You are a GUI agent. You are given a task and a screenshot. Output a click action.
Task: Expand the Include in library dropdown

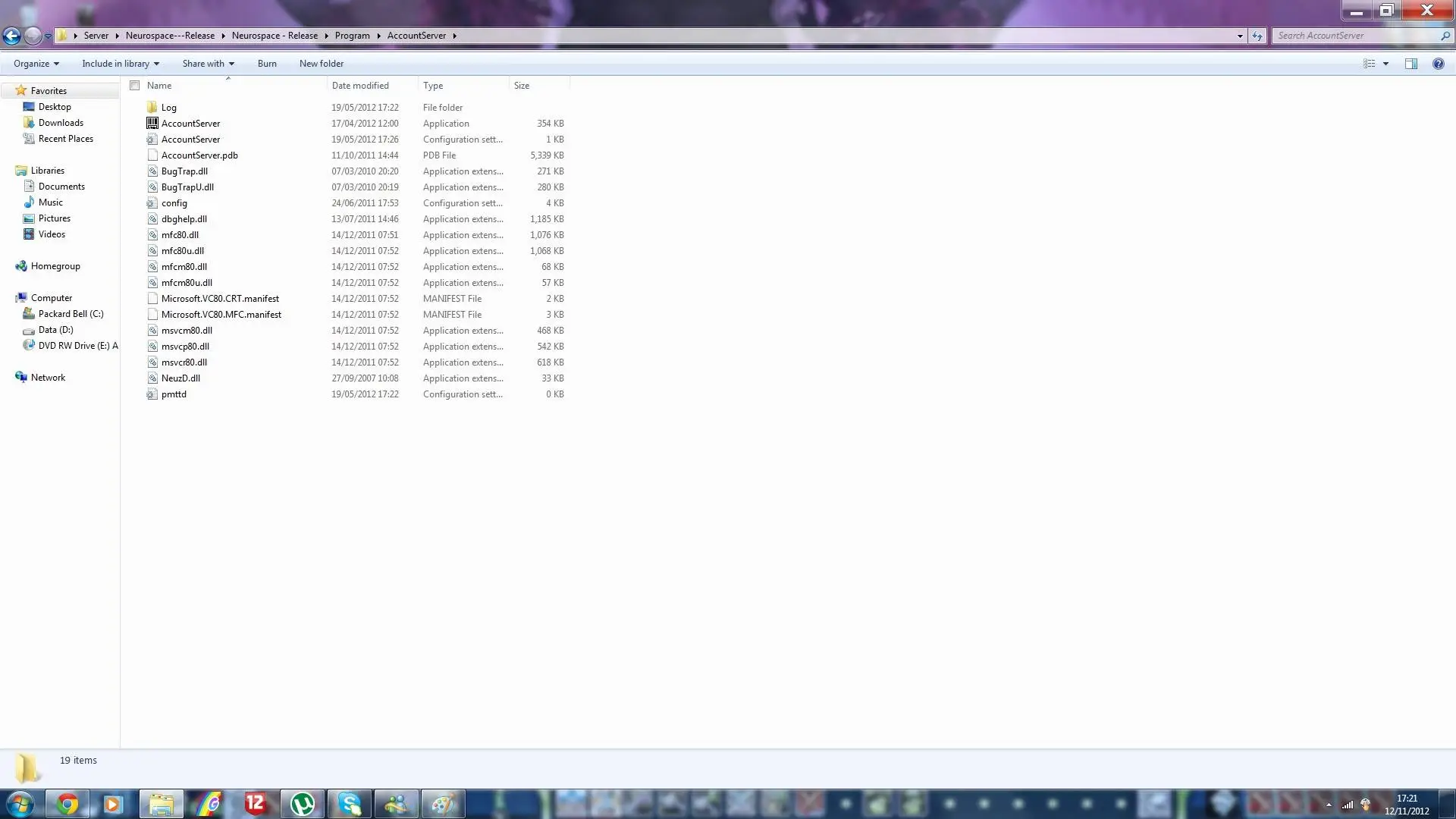121,64
